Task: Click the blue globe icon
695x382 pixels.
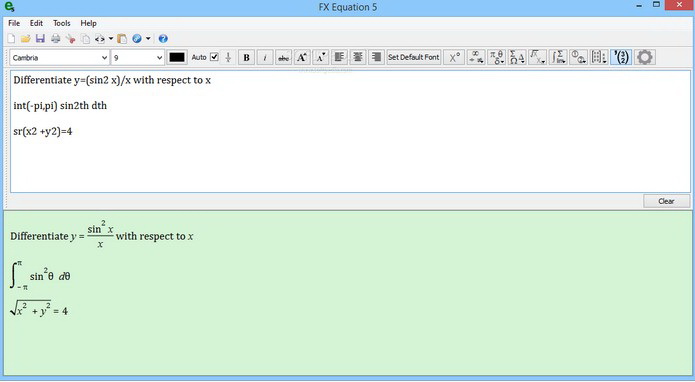Action: tap(137, 39)
